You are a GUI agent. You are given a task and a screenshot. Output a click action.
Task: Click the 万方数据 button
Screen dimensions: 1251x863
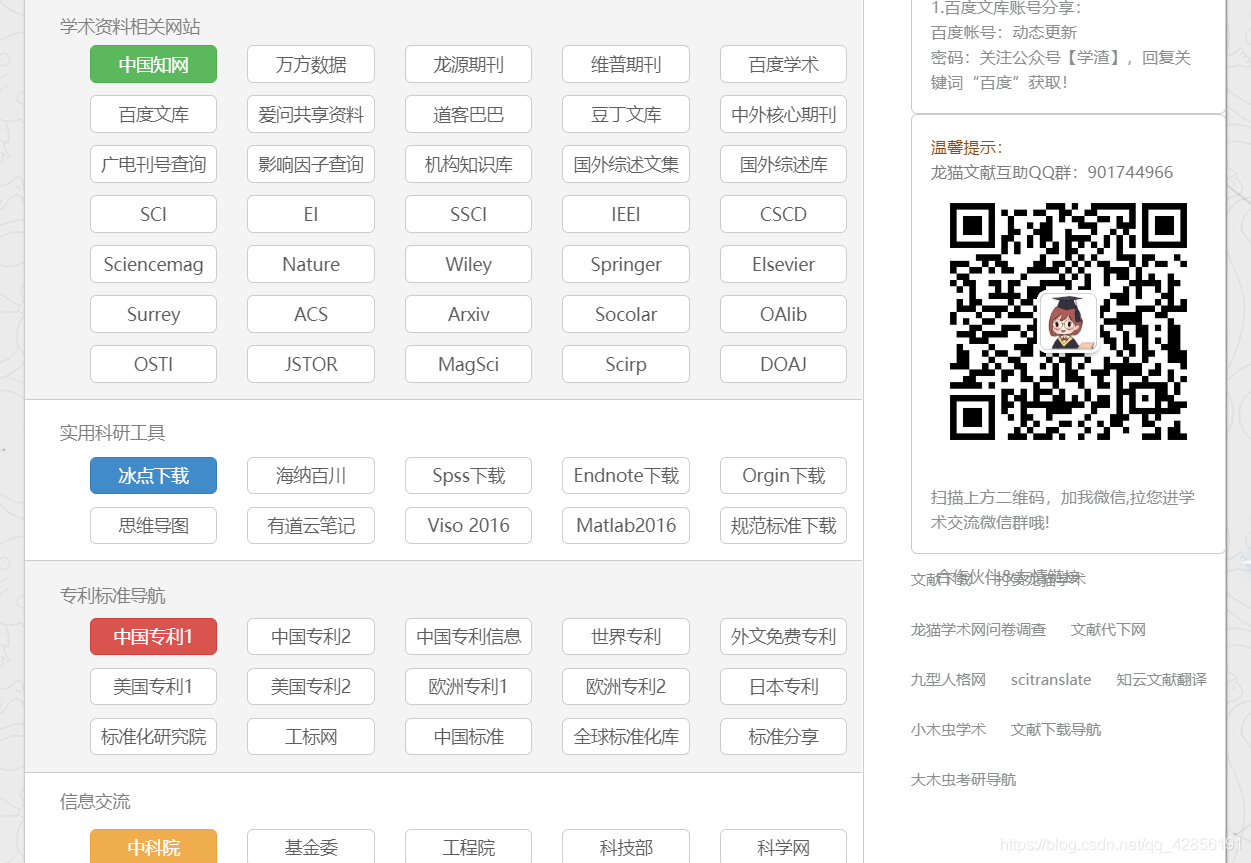(311, 64)
